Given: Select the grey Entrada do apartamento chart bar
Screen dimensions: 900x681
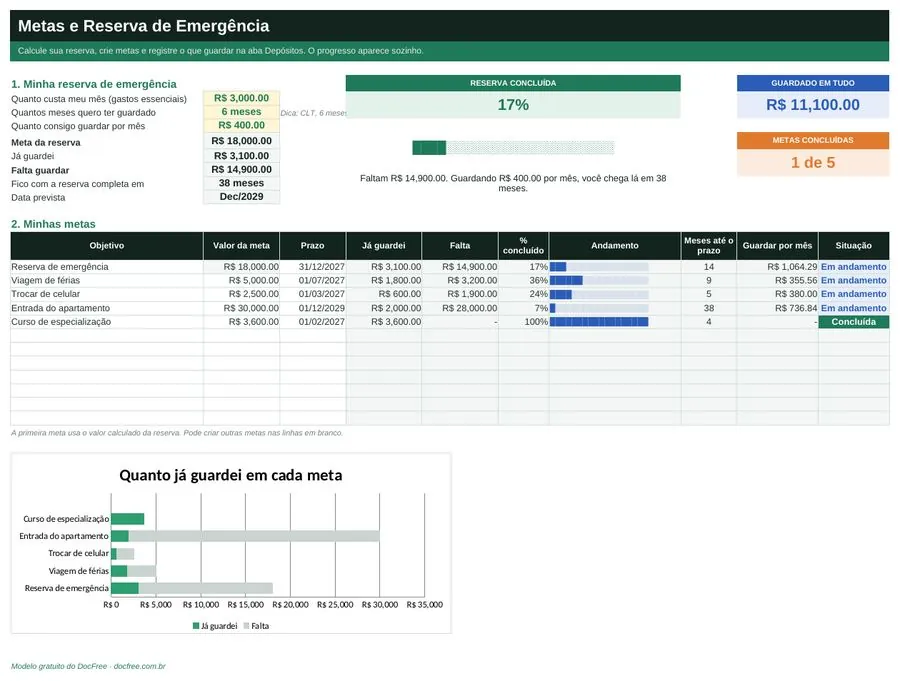Looking at the screenshot, I should (254, 536).
